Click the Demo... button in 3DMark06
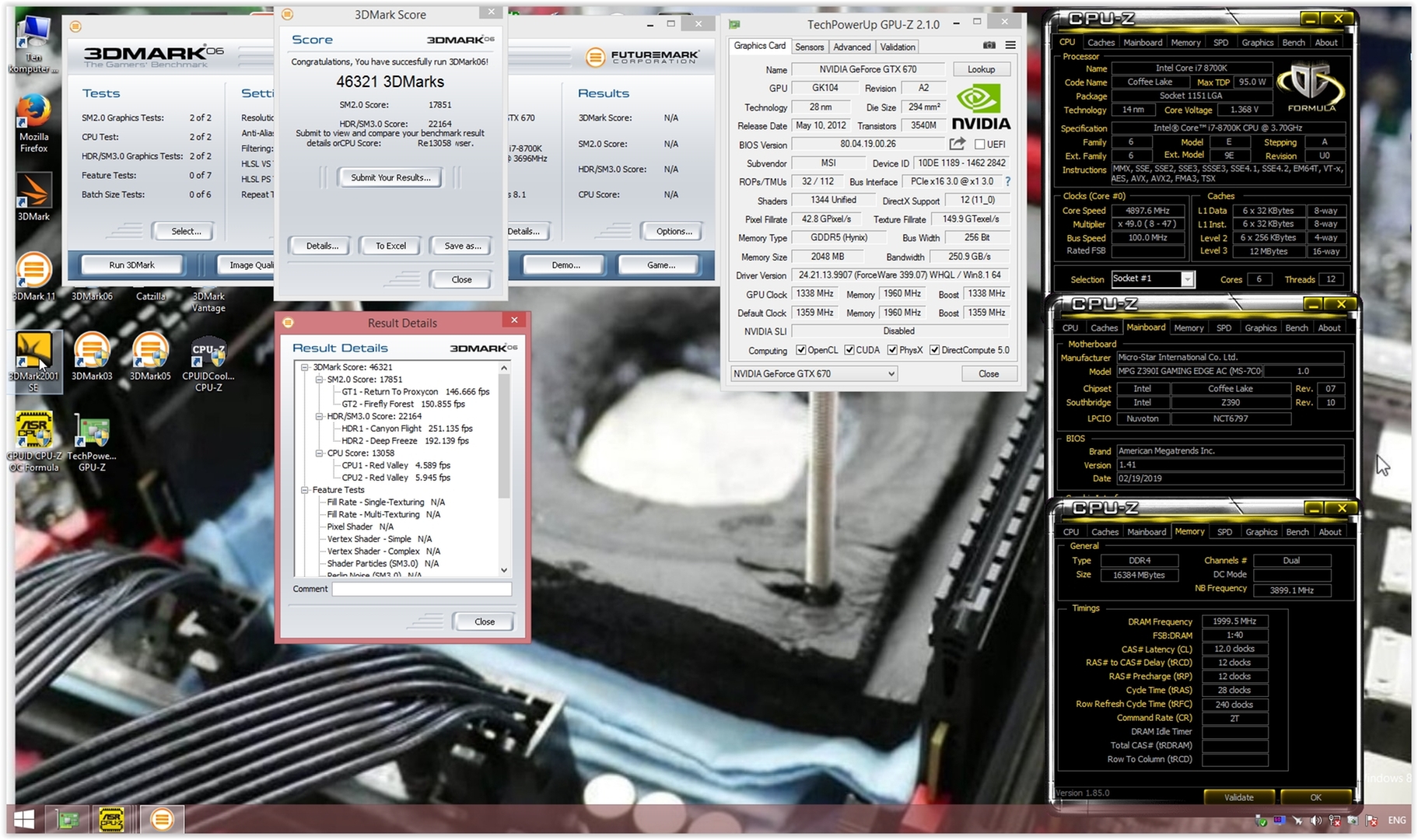1418x840 pixels. click(565, 265)
